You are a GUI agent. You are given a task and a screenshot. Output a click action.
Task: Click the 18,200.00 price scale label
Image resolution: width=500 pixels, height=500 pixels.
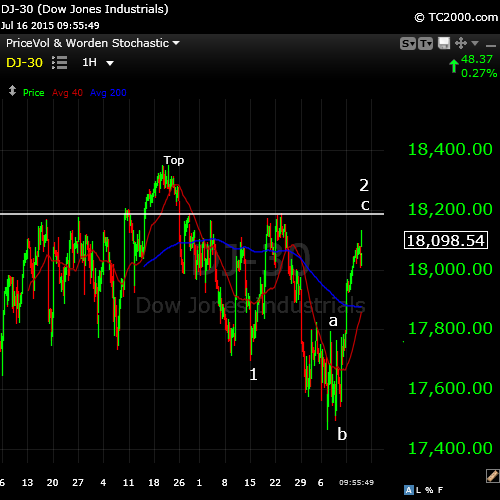(450, 209)
